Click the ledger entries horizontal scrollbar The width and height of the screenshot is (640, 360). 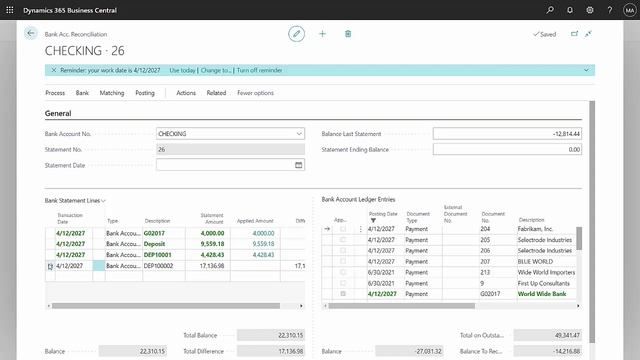(x=402, y=306)
